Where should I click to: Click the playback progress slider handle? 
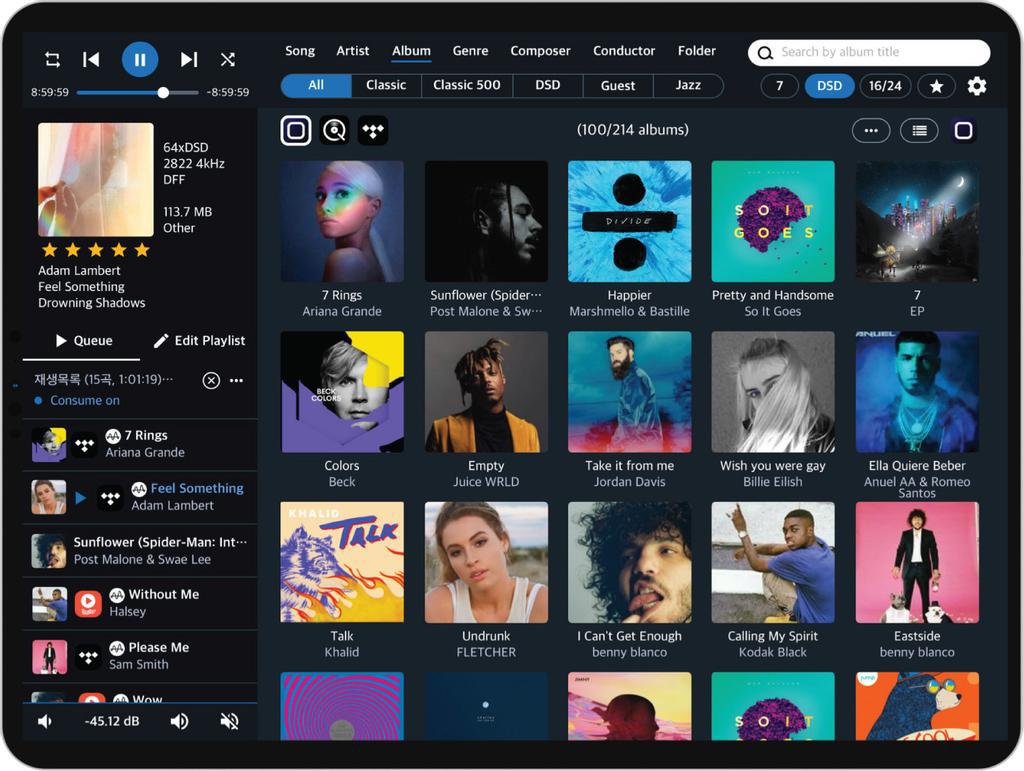pos(163,93)
